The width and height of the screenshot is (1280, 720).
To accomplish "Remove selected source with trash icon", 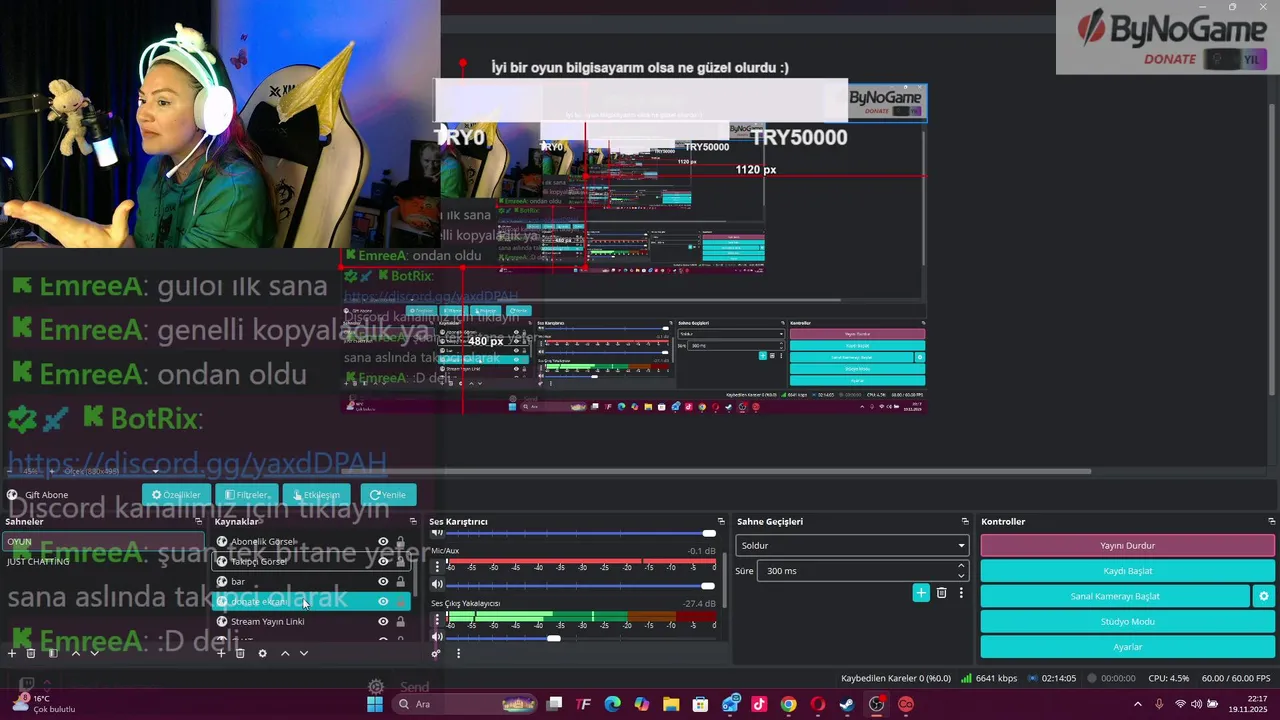I will click(x=240, y=653).
